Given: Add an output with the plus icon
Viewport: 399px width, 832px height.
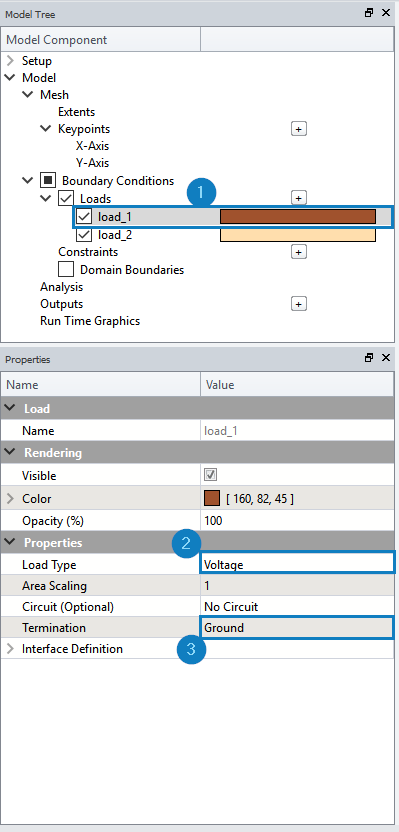Looking at the screenshot, I should (299, 304).
